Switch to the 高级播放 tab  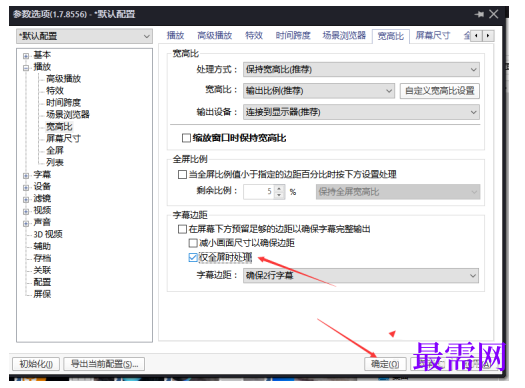point(215,35)
